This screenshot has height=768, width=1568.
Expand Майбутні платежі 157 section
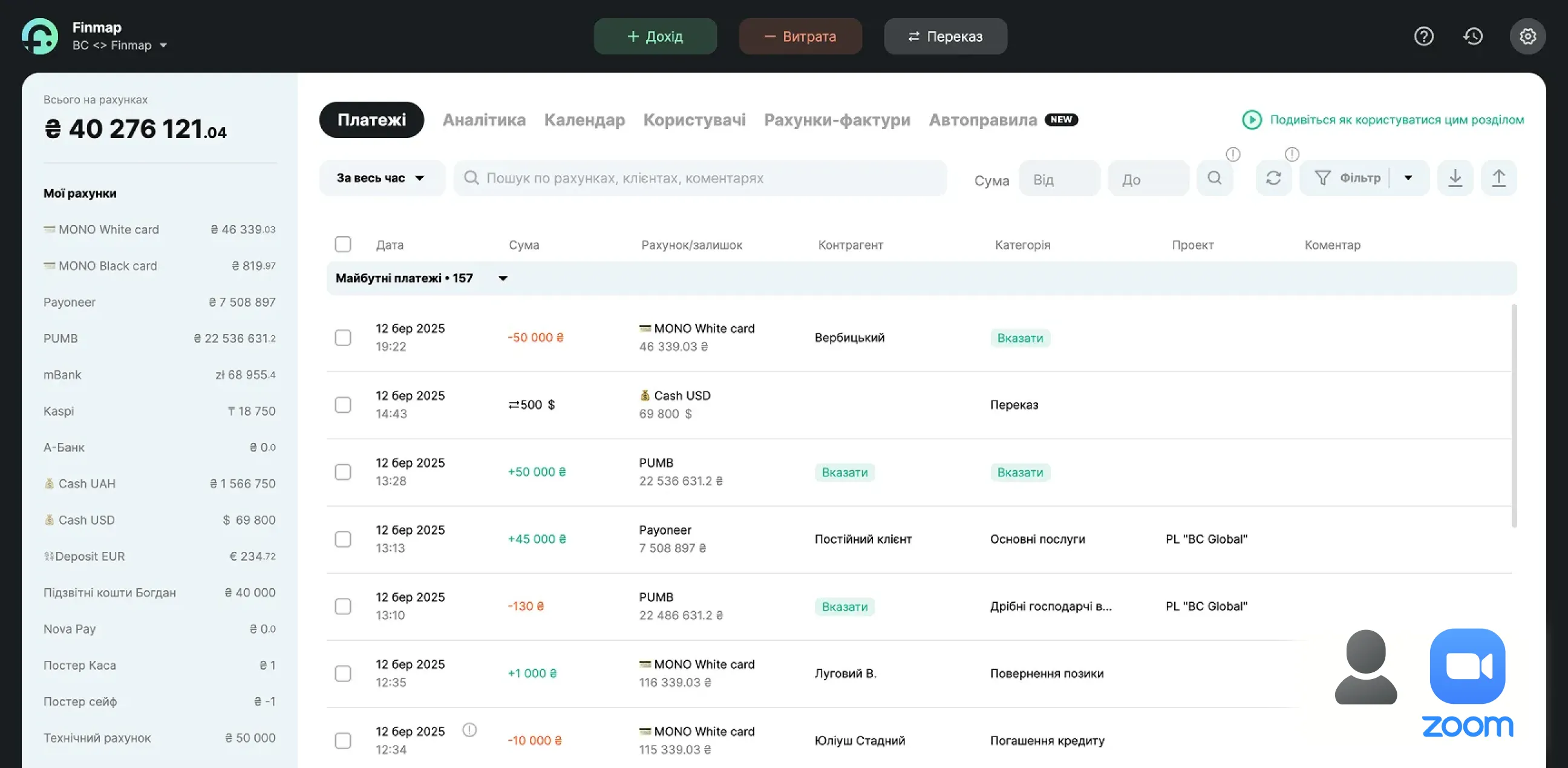pos(503,278)
